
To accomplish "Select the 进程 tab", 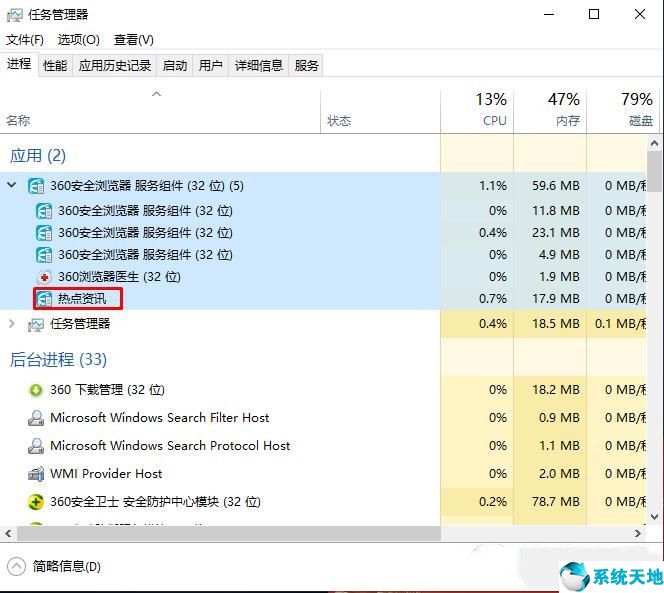I will click(x=19, y=64).
